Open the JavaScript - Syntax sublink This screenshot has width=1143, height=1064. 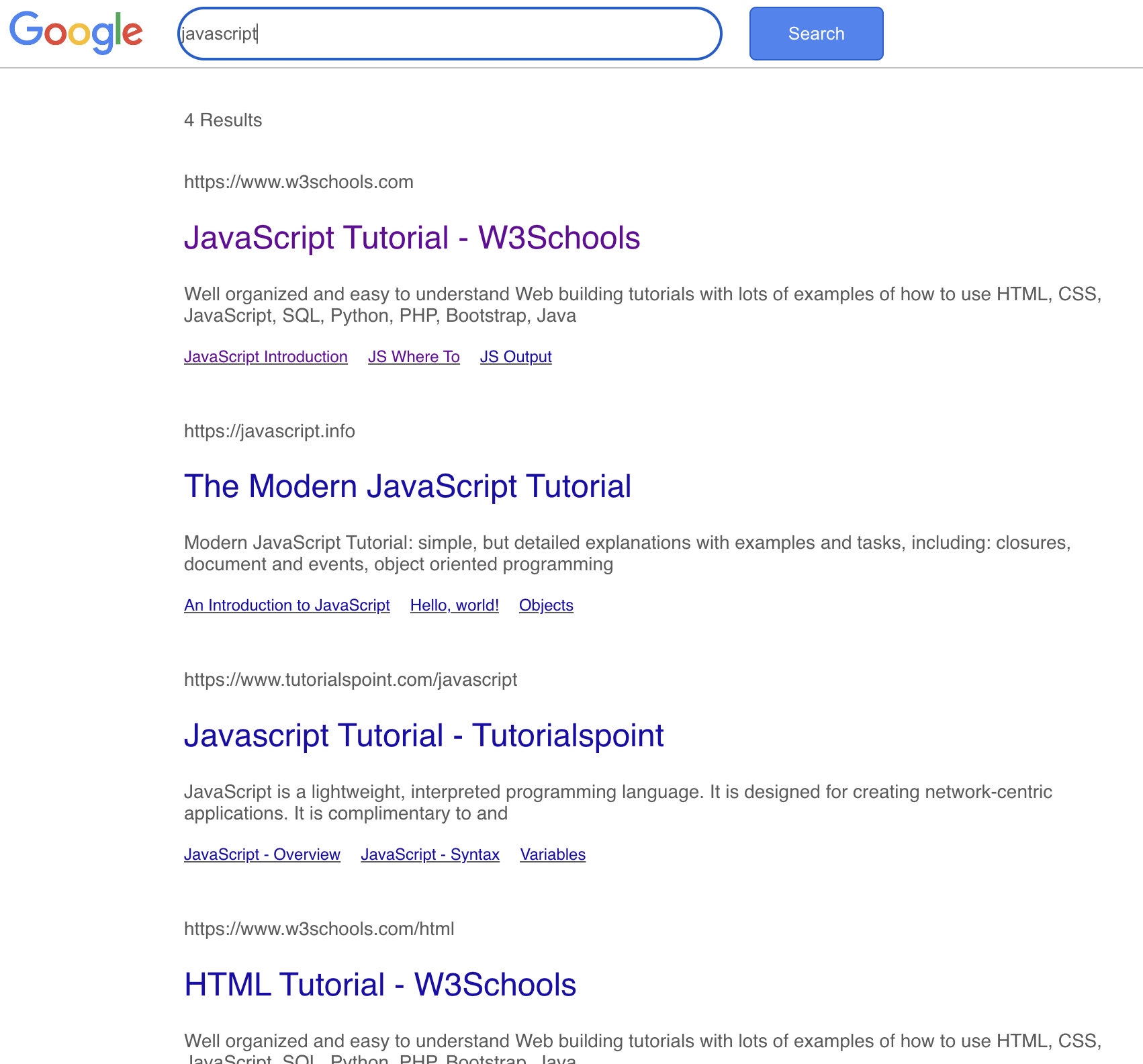point(430,854)
